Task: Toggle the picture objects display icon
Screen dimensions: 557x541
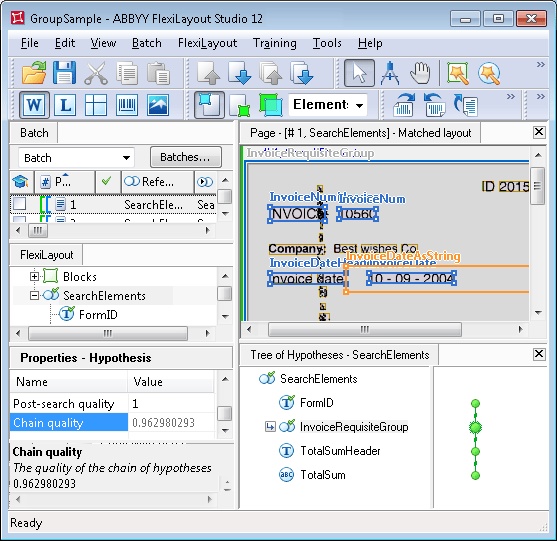Action: pos(158,105)
